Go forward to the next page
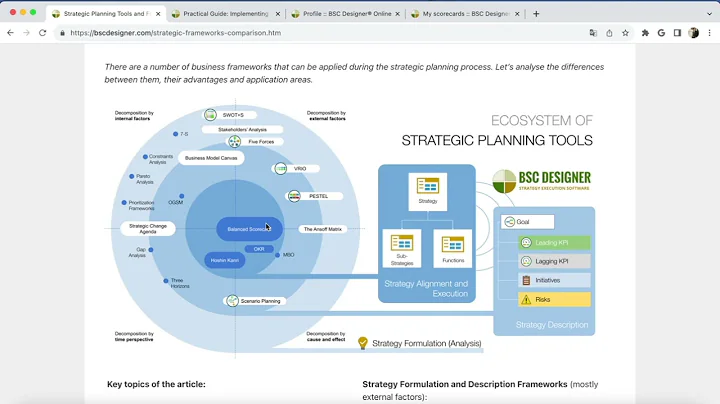Image resolution: width=720 pixels, height=404 pixels. pyautogui.click(x=26, y=33)
